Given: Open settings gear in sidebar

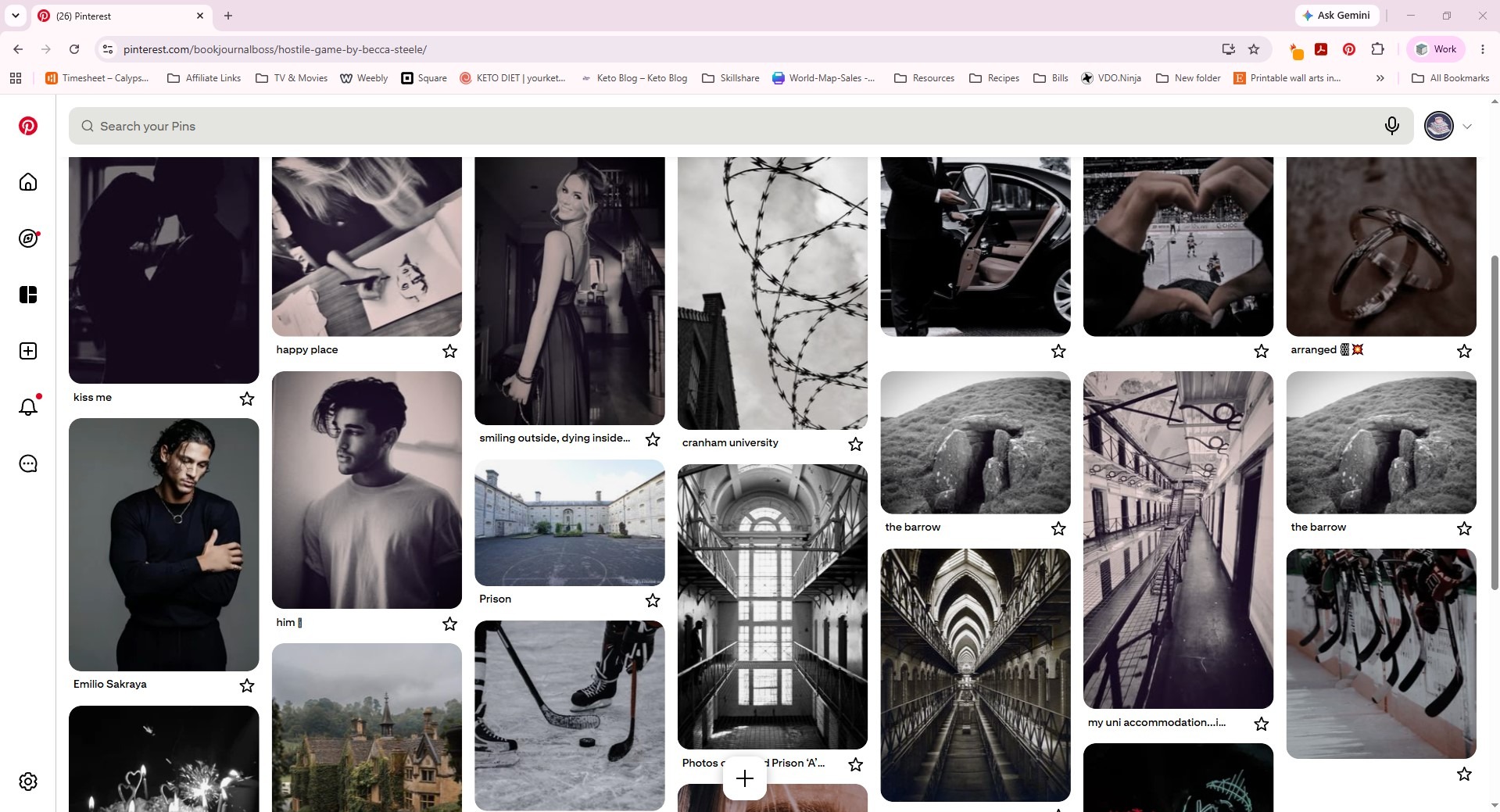Looking at the screenshot, I should click(28, 782).
